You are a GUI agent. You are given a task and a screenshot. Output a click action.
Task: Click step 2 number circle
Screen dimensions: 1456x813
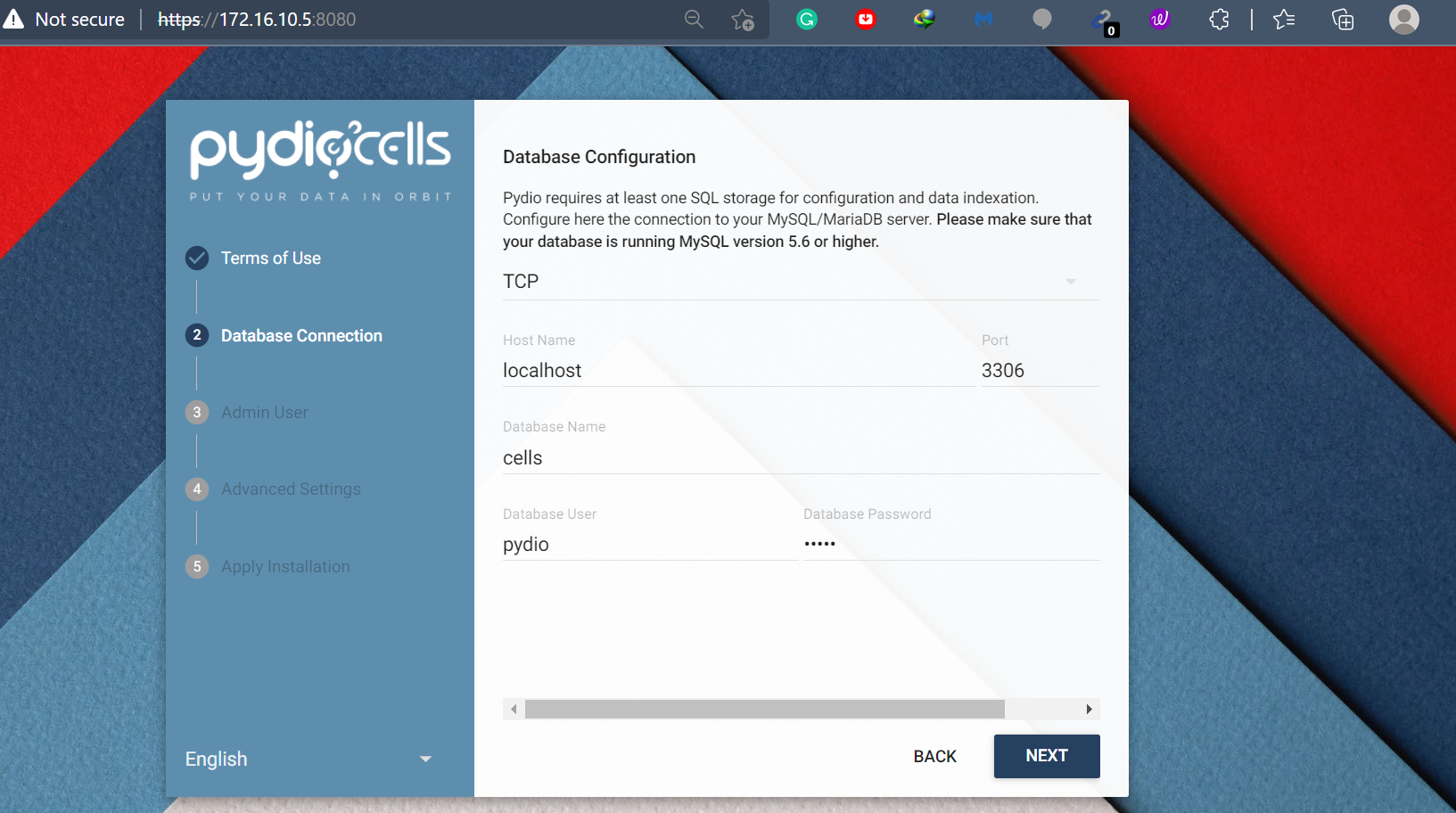[197, 335]
